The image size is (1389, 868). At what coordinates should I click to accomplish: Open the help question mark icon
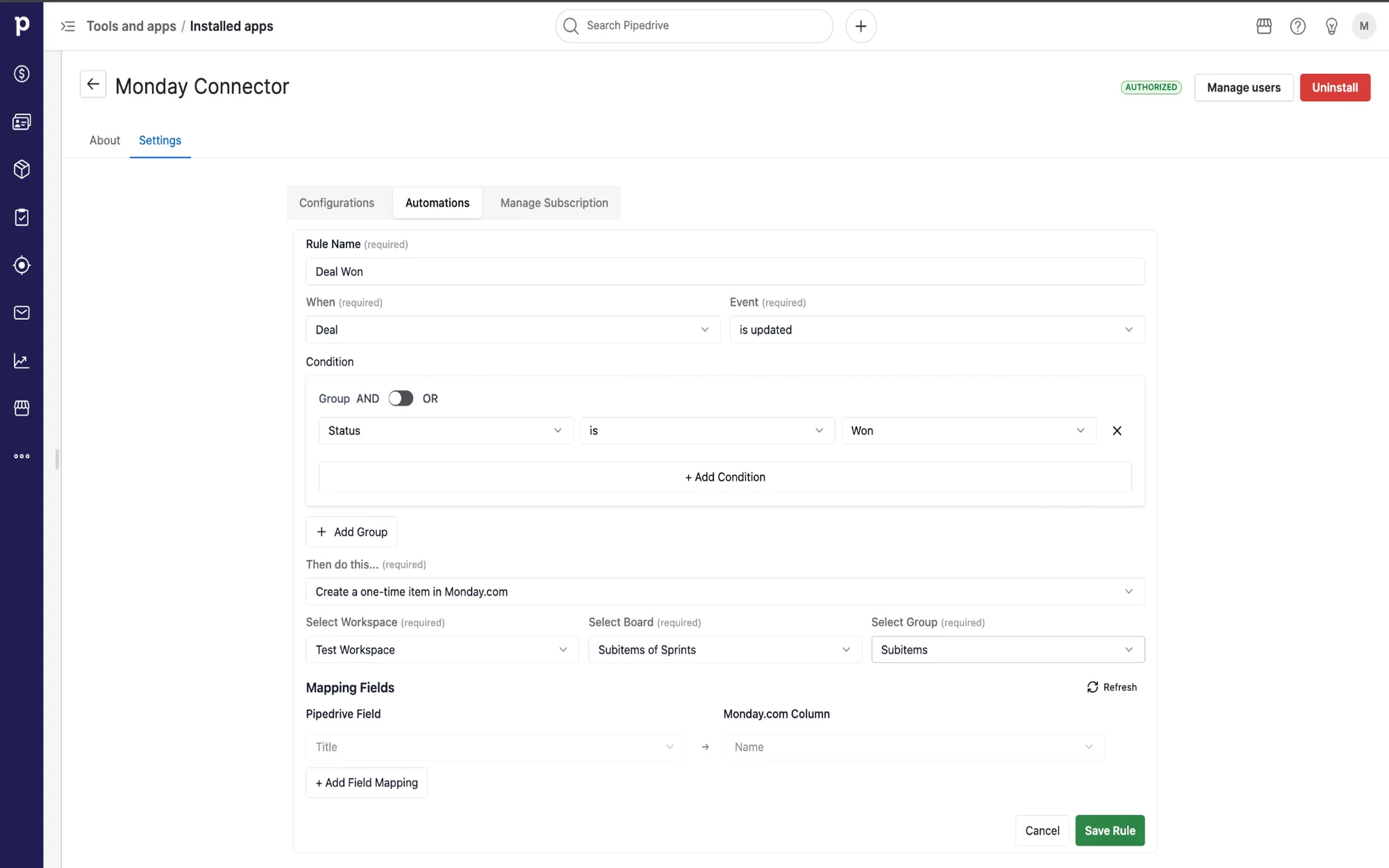pos(1298,26)
